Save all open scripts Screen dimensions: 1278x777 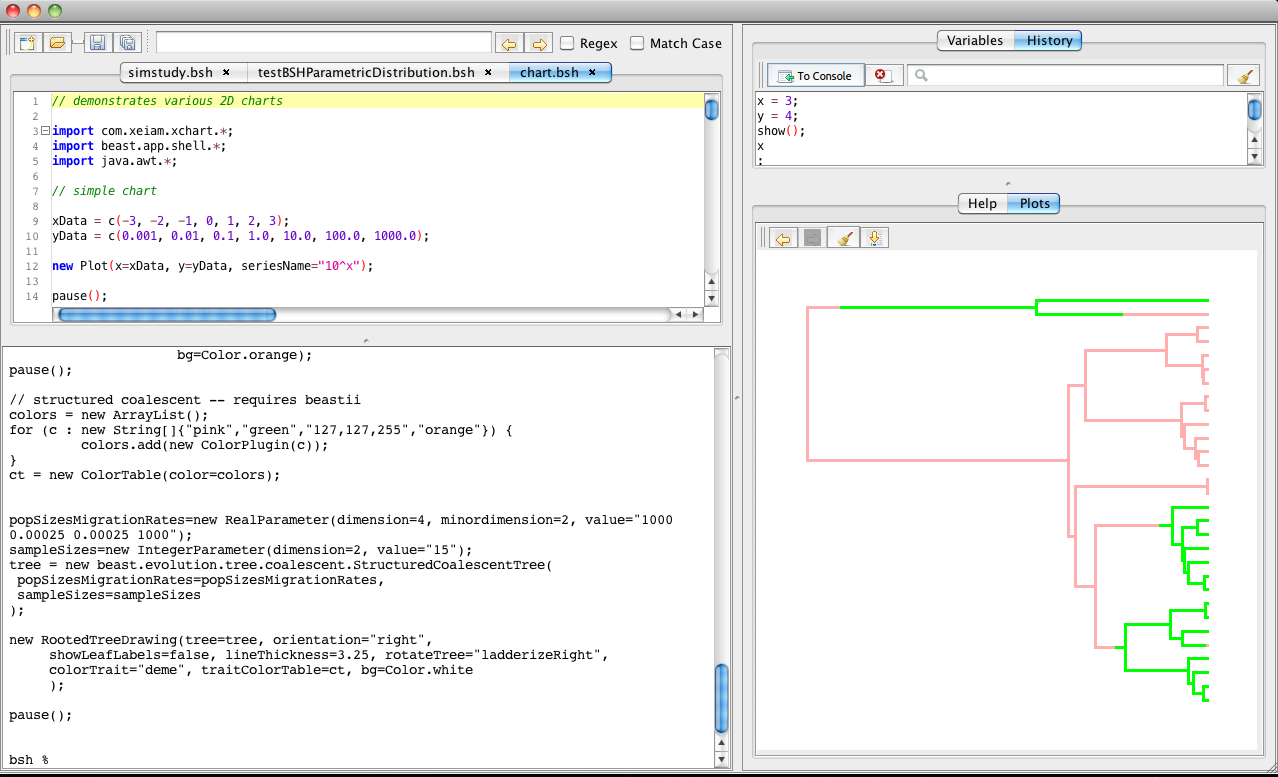click(x=126, y=43)
